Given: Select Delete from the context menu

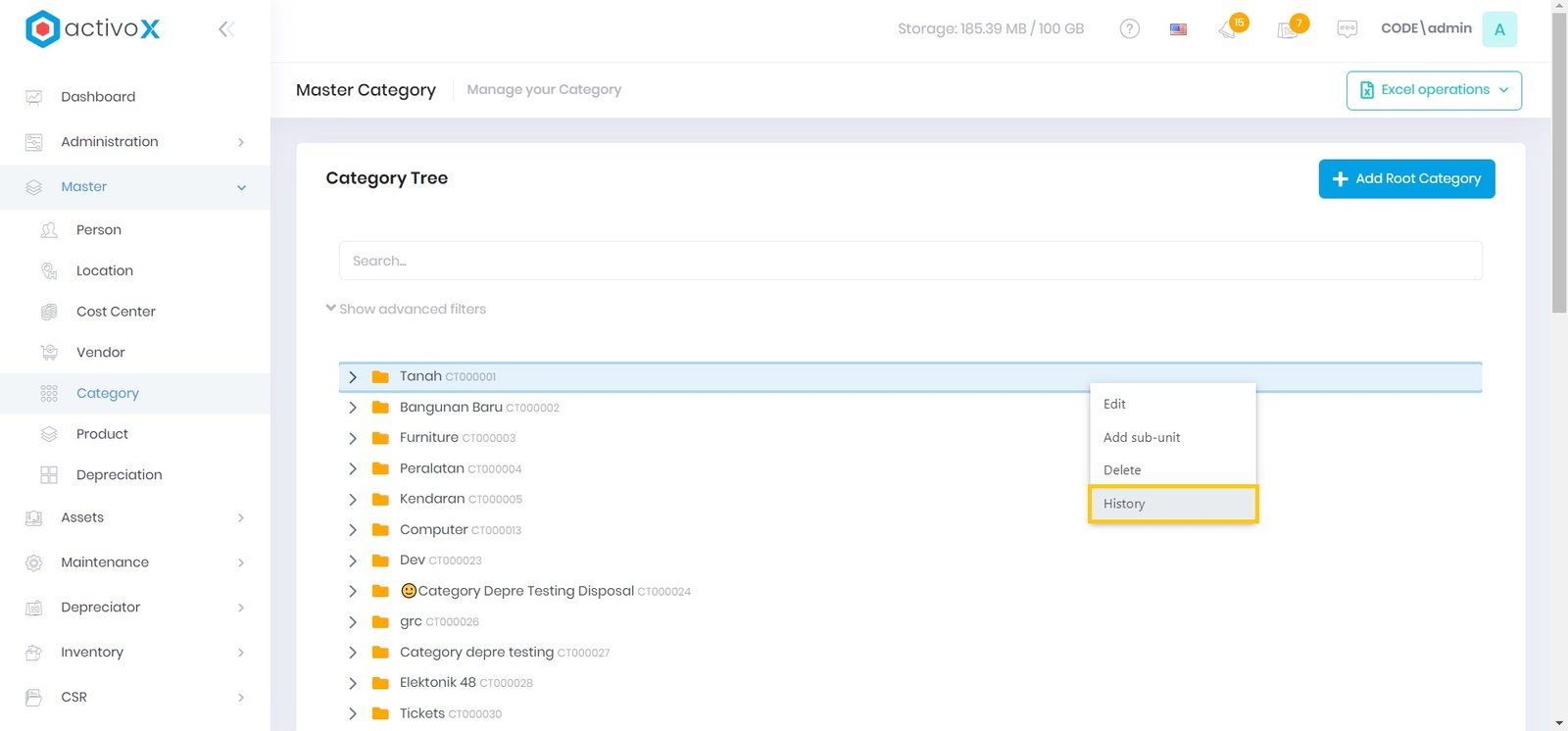Looking at the screenshot, I should [1122, 470].
